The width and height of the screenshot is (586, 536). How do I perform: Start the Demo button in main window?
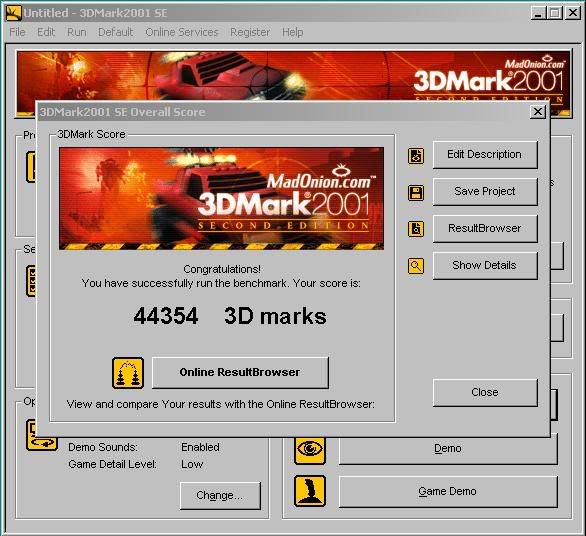(448, 449)
